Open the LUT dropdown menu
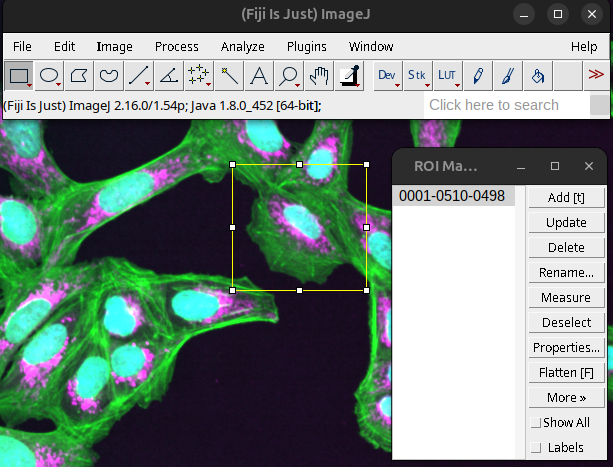Screen dimensions: 613x467 click(447, 75)
